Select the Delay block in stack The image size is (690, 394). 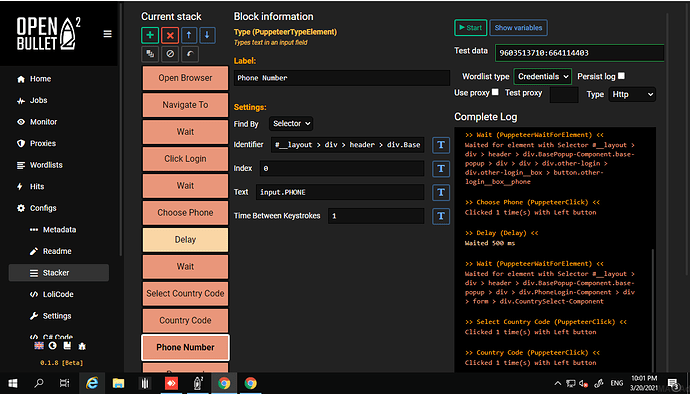[185, 239]
